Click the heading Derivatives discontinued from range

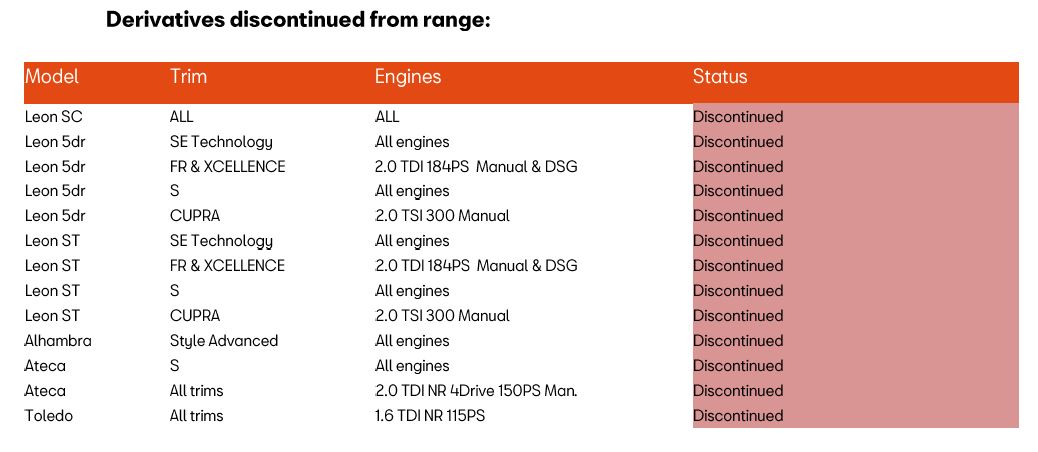pyautogui.click(x=298, y=20)
